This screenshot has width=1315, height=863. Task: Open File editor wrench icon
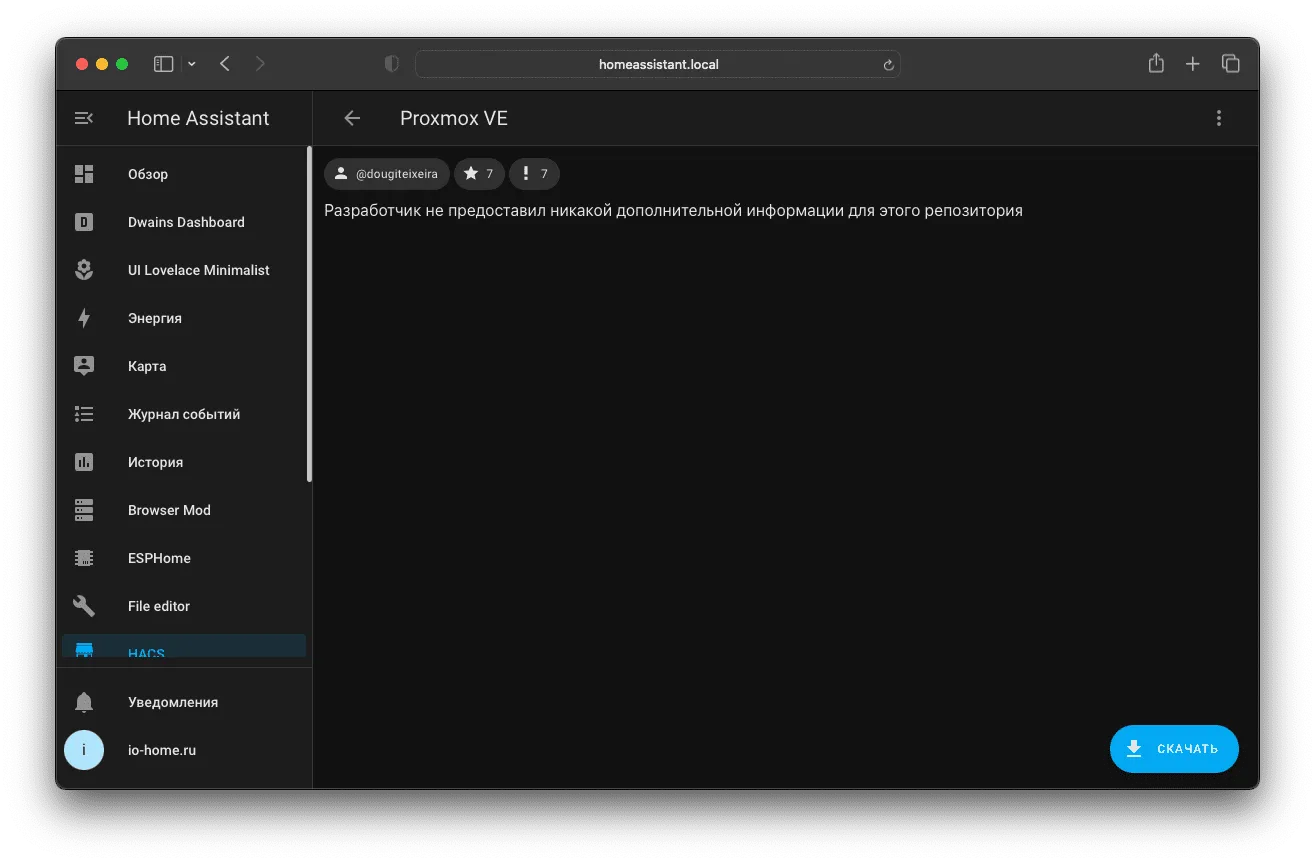[x=84, y=606]
